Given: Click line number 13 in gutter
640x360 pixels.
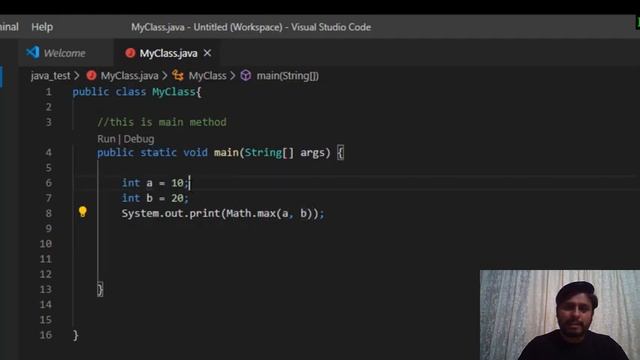Looking at the screenshot, I should coord(46,289).
